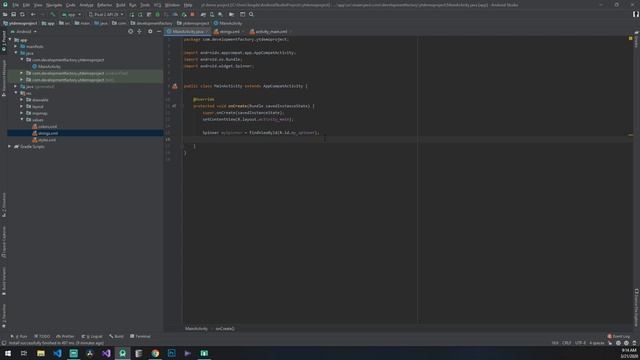The width and height of the screenshot is (640, 360).
Task: Click the warning icon beside MainActivity class line
Action: [175, 86]
